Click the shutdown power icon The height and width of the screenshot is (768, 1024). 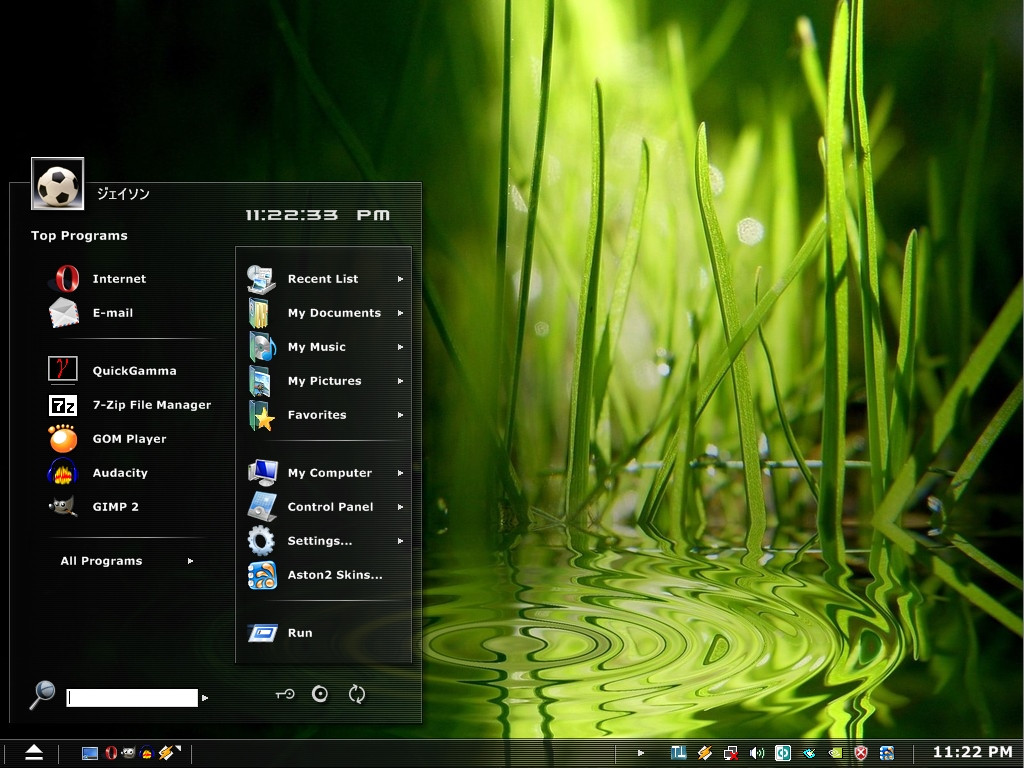click(x=320, y=694)
